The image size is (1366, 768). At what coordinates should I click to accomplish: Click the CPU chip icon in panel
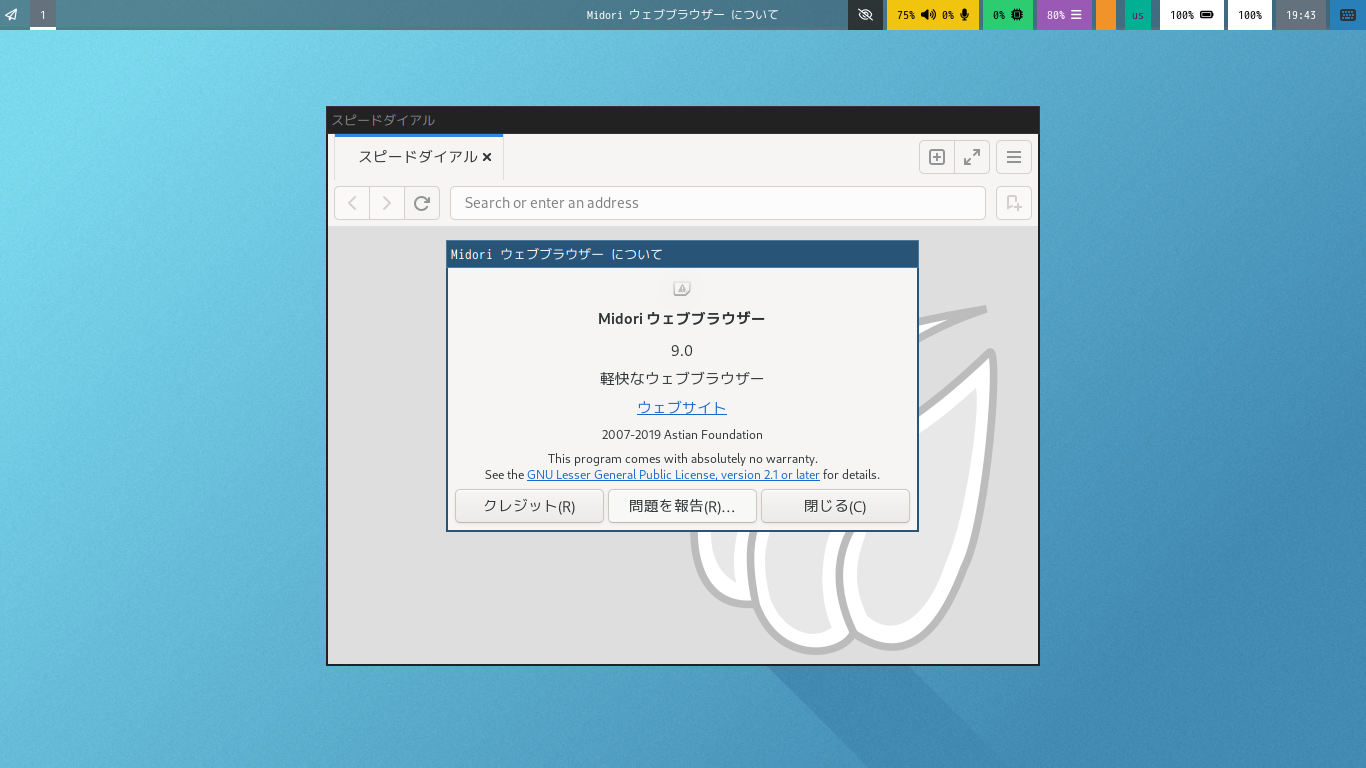(x=1017, y=15)
